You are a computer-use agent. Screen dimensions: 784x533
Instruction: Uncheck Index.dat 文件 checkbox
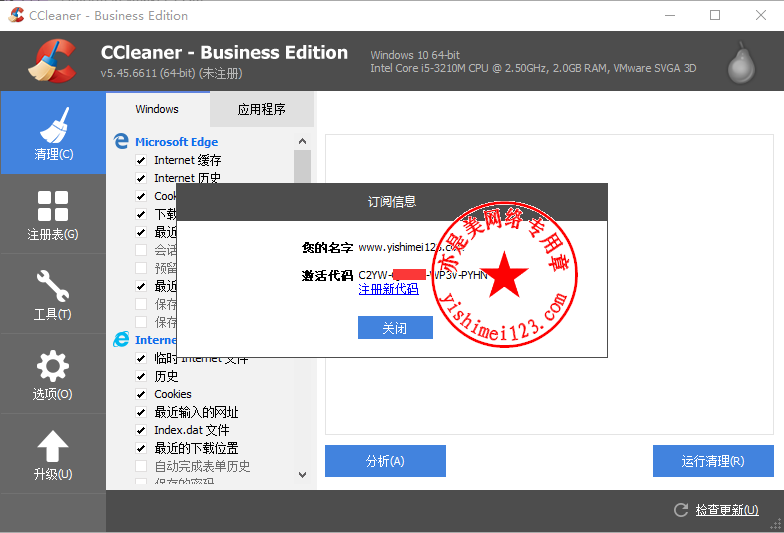141,430
